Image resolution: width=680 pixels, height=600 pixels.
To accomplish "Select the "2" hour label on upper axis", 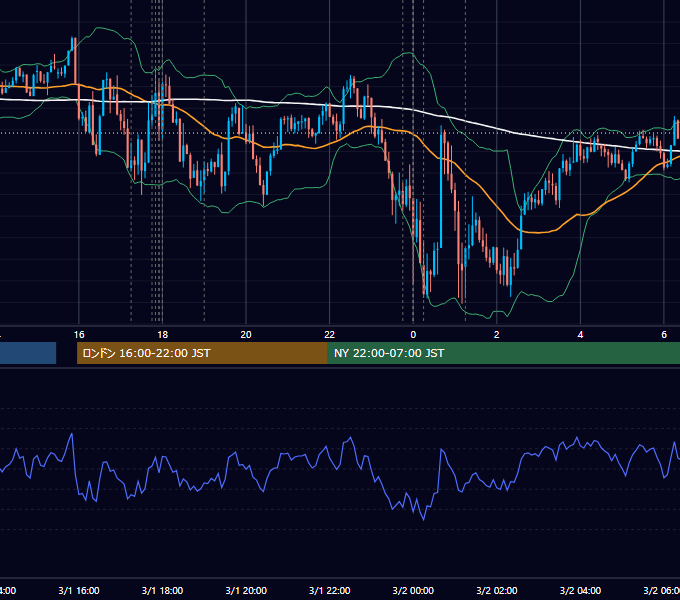I will pos(497,335).
